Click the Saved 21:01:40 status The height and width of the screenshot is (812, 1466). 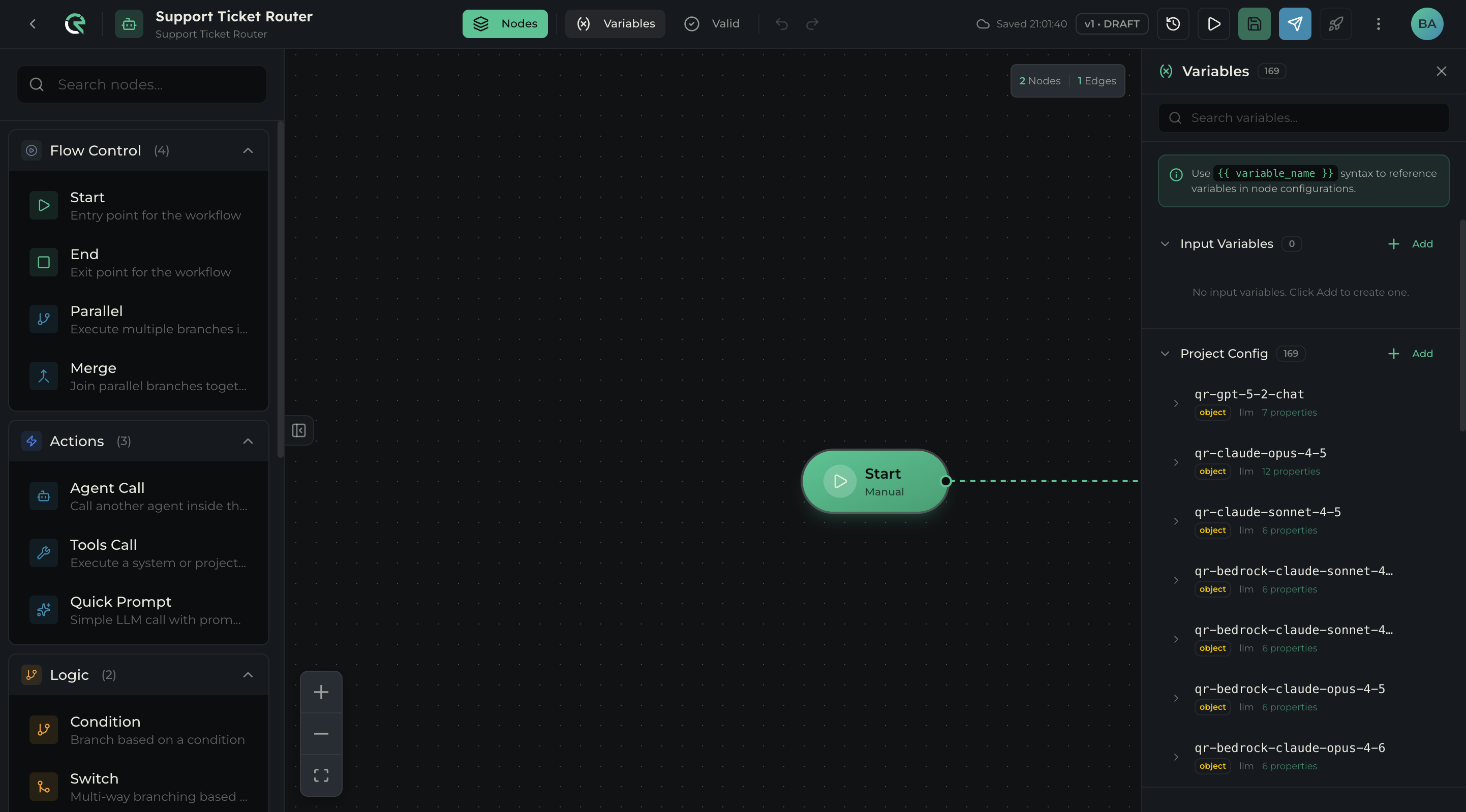1022,24
